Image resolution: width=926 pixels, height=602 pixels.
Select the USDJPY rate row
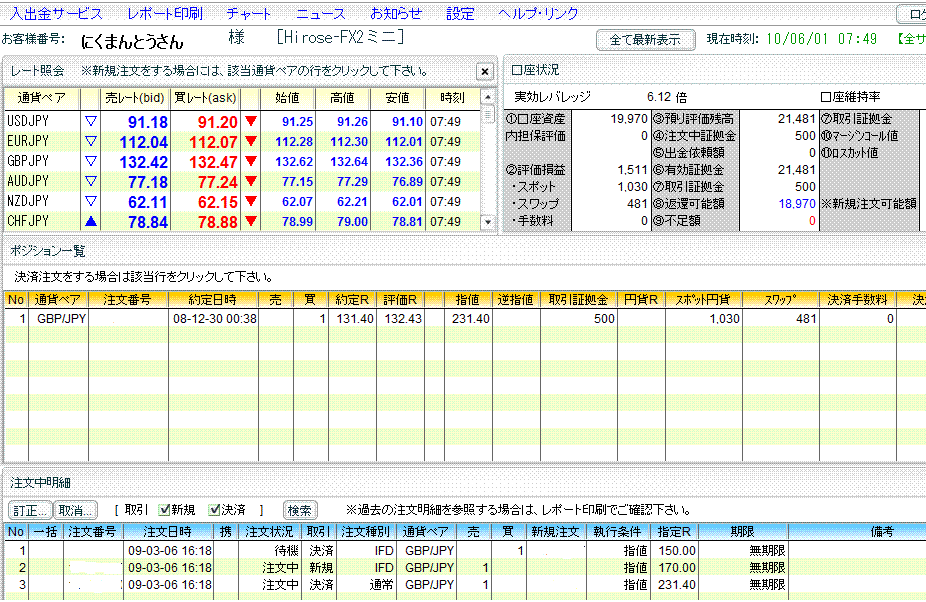tap(243, 121)
